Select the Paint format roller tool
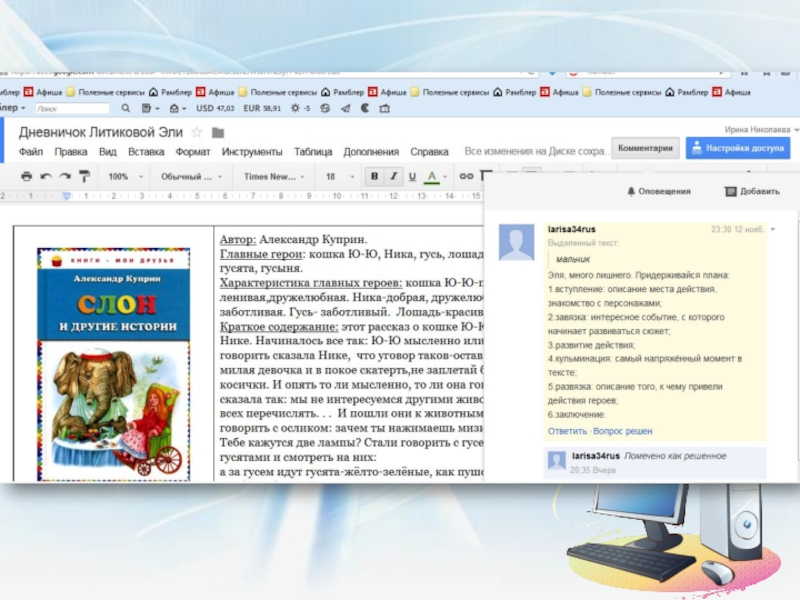The height and width of the screenshot is (600, 800). [x=84, y=176]
